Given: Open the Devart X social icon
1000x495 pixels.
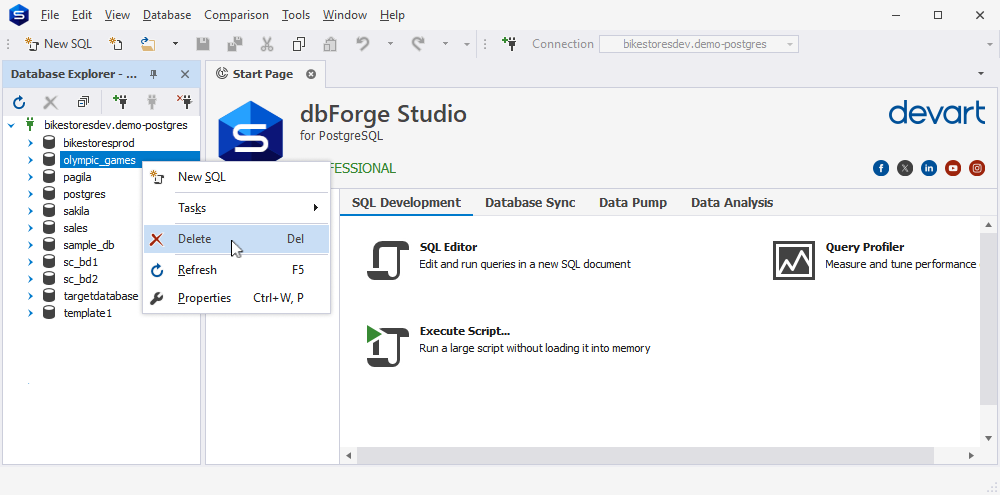Looking at the screenshot, I should coord(905,168).
